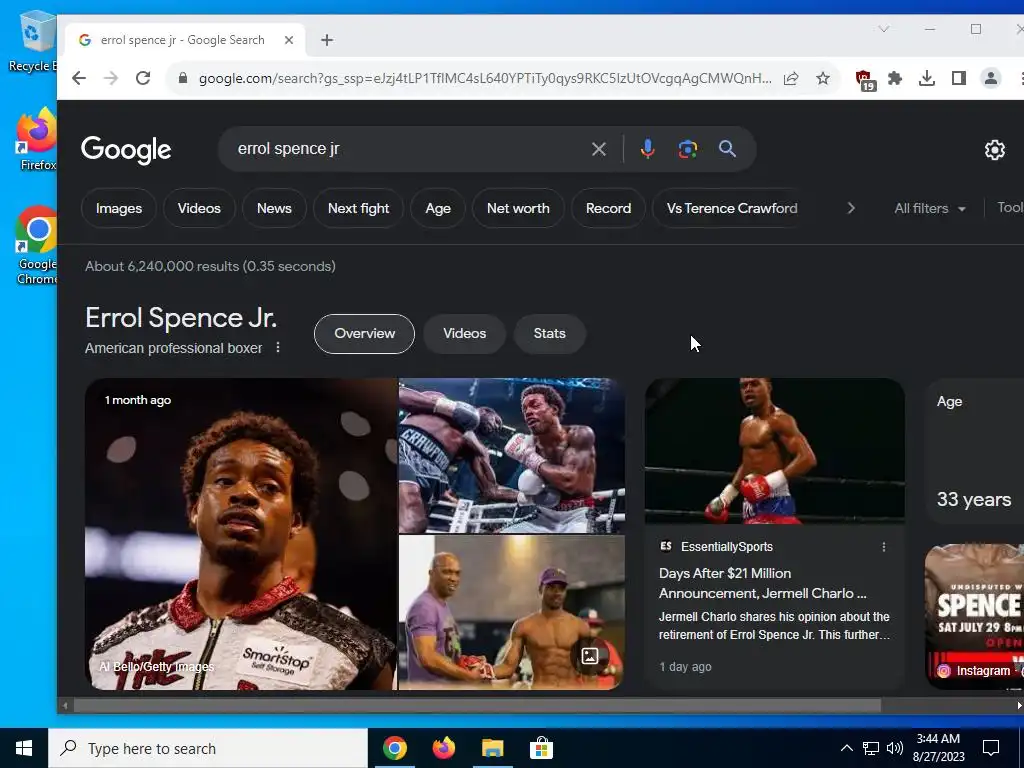The width and height of the screenshot is (1024, 768).
Task: Toggle the browser side panel icon
Action: 959,78
